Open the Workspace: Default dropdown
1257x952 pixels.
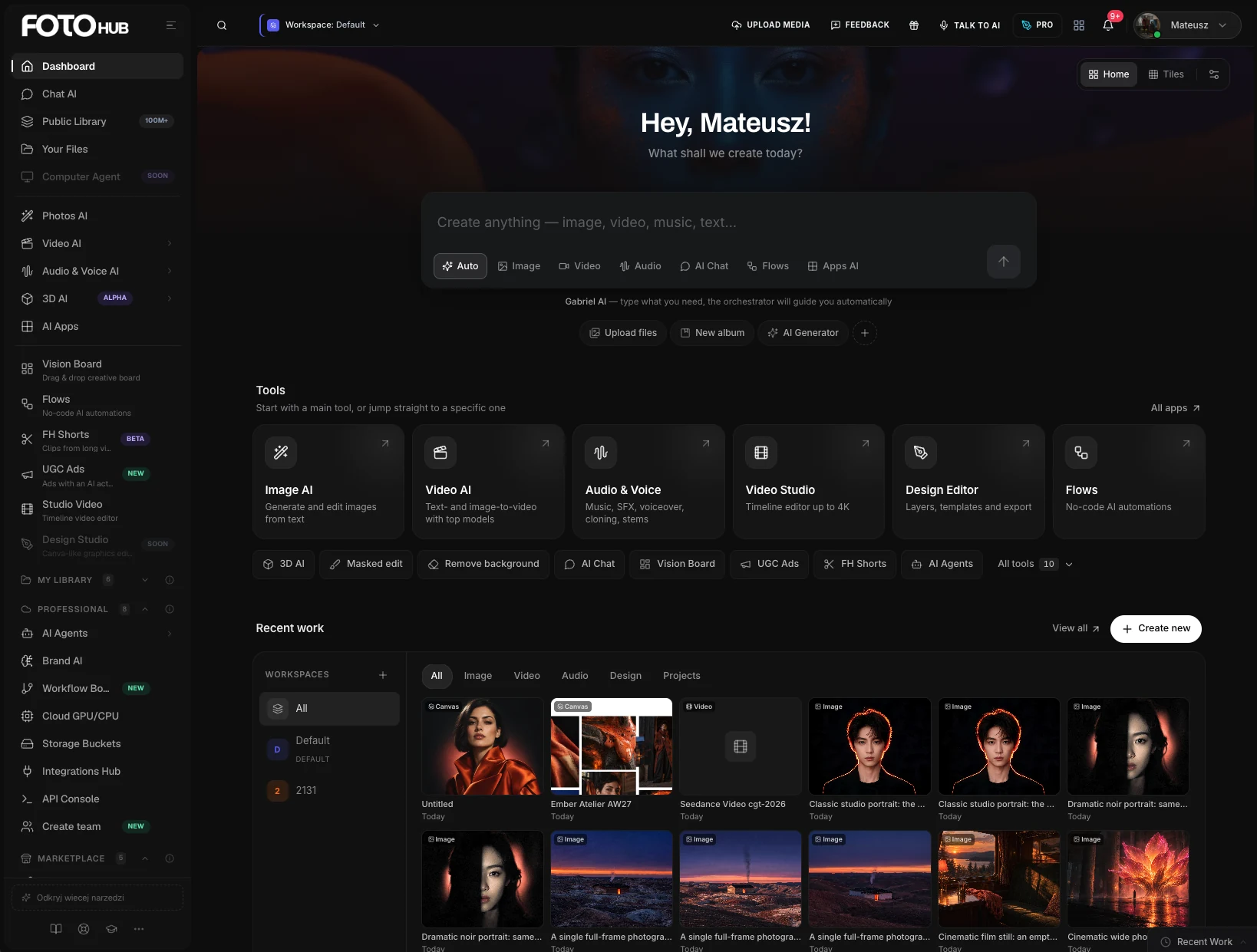[322, 25]
